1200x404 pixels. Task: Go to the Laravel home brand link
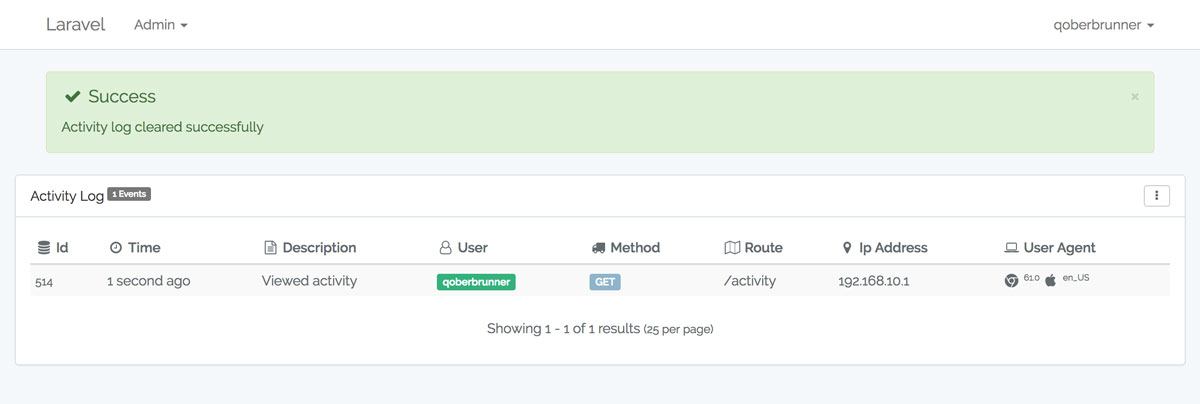tap(75, 24)
